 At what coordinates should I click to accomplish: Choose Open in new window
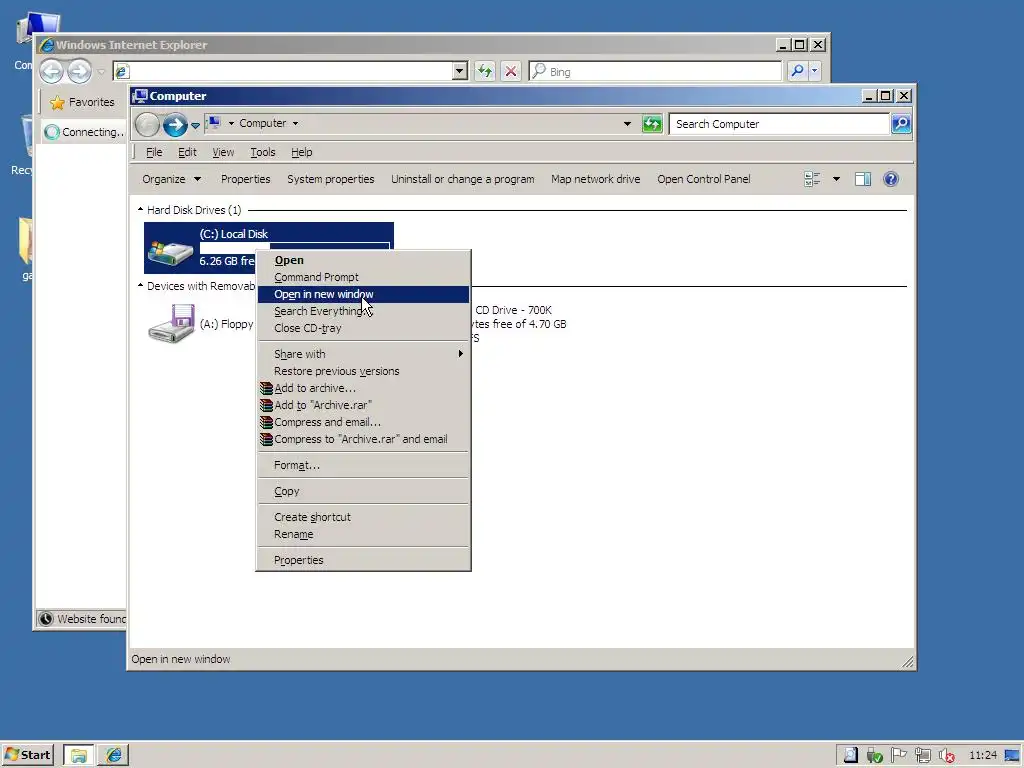363,294
